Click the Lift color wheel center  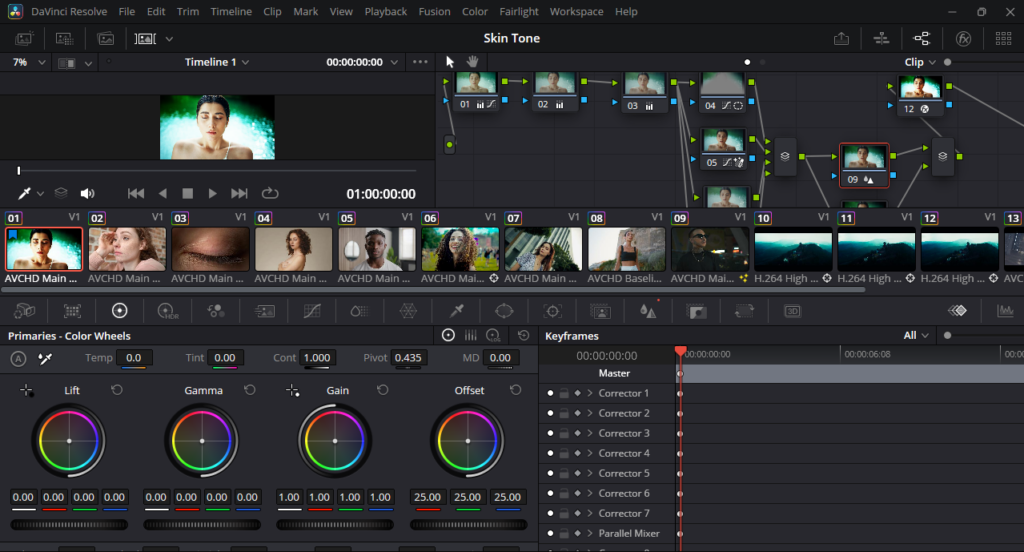(69, 441)
